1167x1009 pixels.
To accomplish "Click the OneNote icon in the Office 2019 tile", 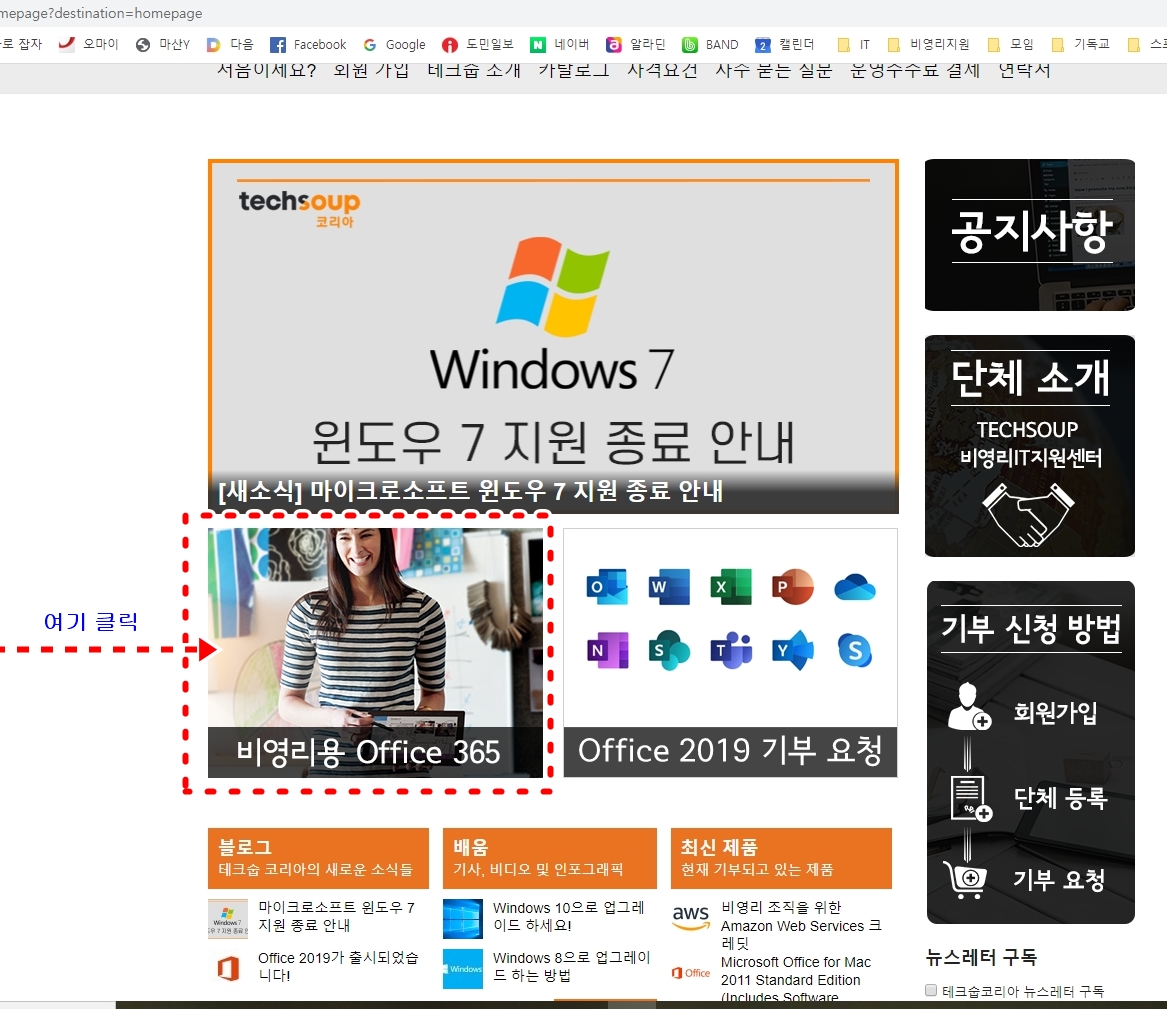I will [x=607, y=650].
